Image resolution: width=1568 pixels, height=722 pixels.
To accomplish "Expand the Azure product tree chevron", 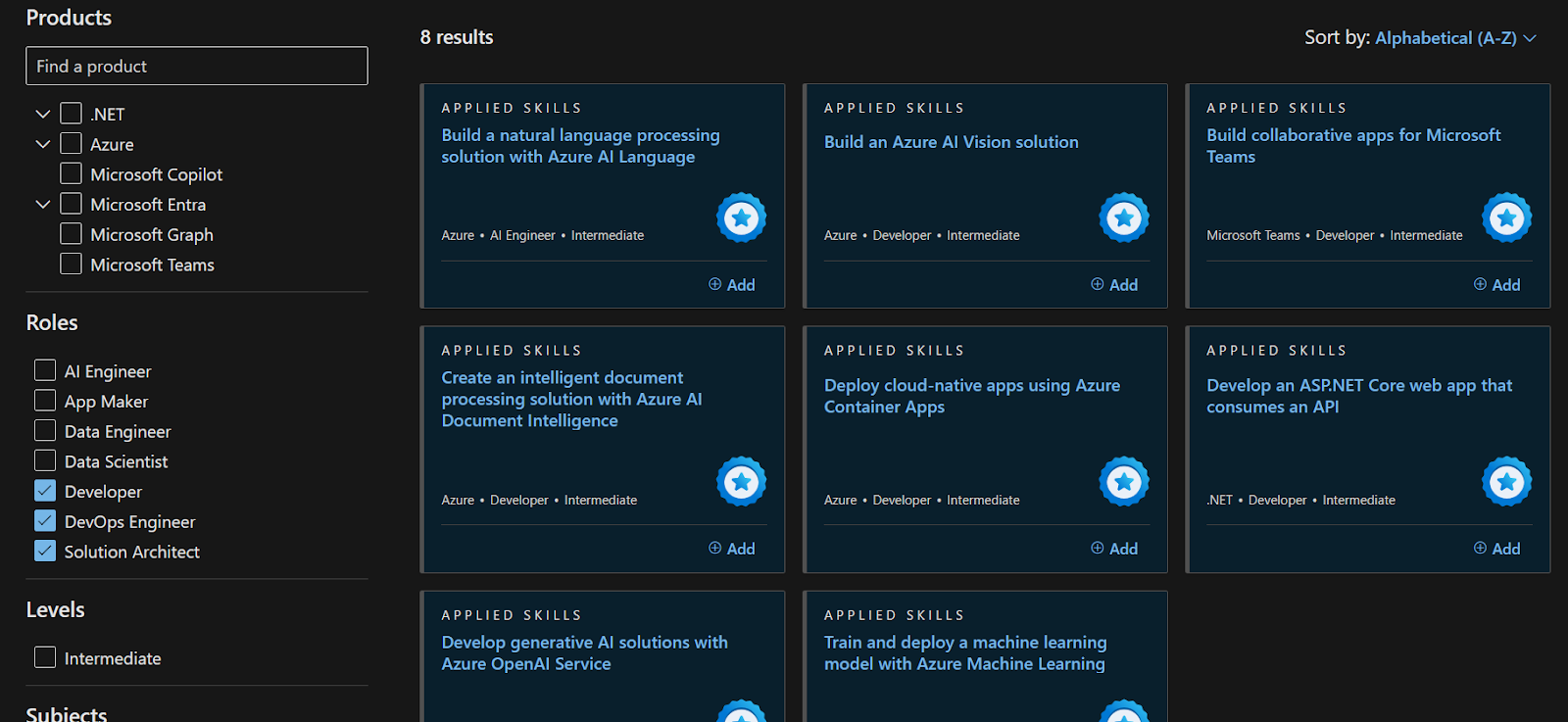I will click(42, 144).
